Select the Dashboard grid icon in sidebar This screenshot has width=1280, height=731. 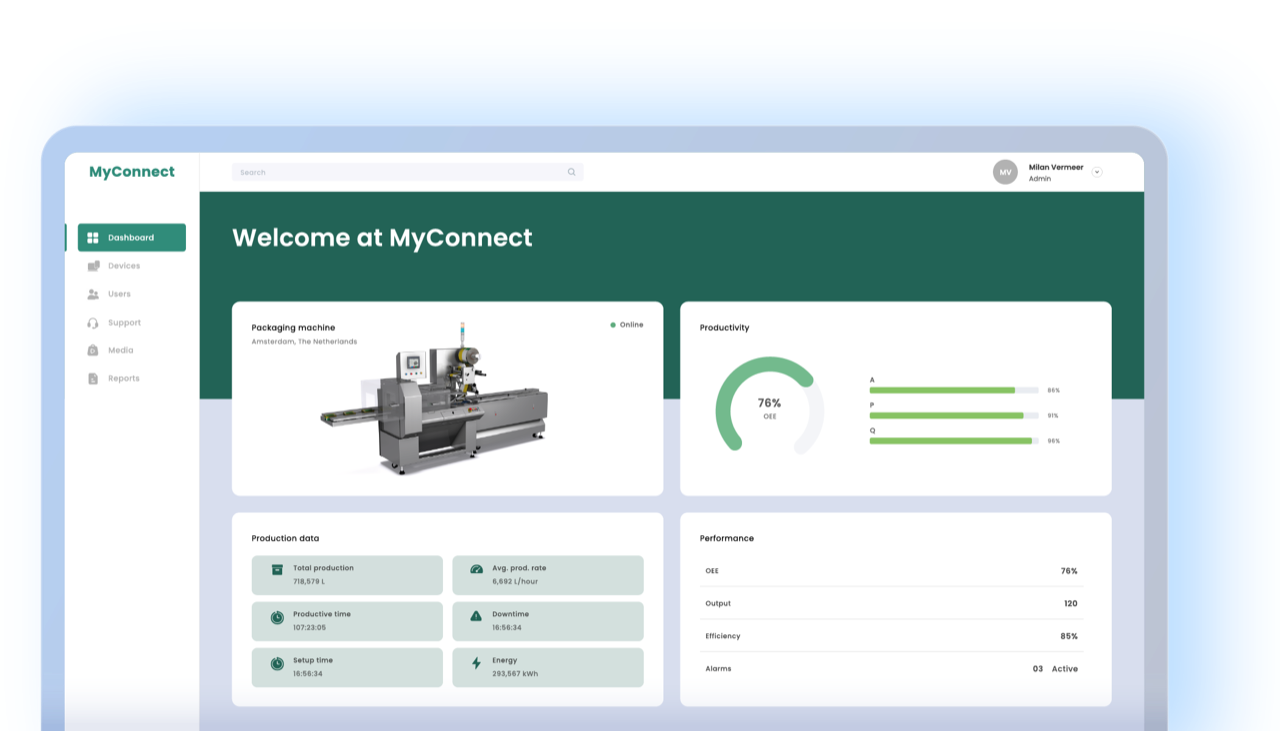(94, 237)
